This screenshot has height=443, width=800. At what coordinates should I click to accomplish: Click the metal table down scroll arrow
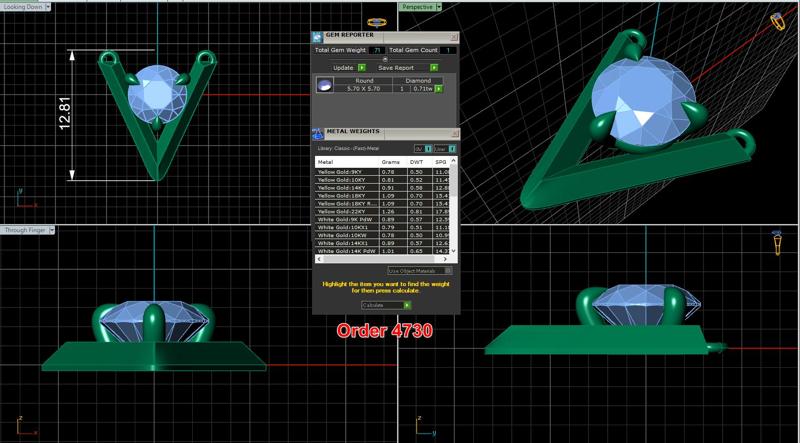pos(453,251)
